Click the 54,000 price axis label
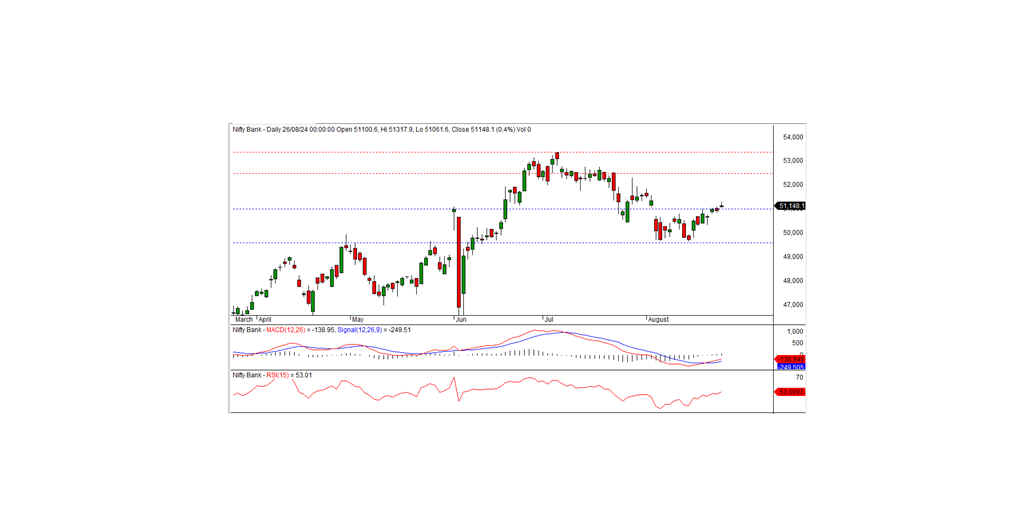The image size is (1020, 521). pos(793,137)
